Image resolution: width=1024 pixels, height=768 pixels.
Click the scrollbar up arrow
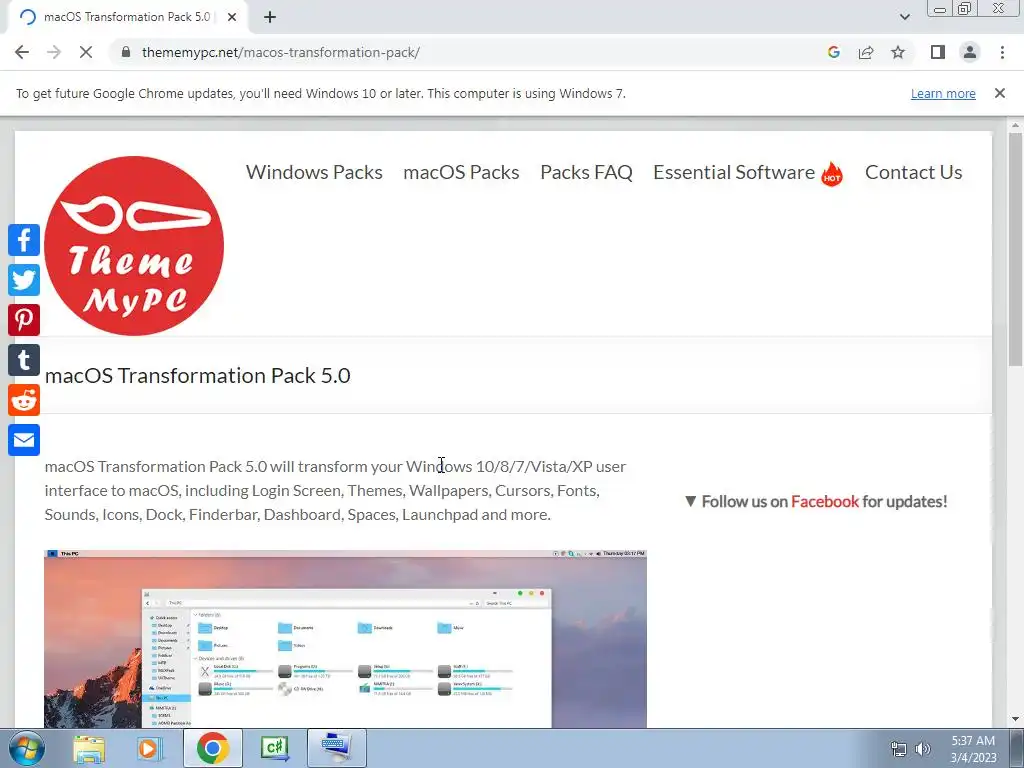coord(1016,125)
